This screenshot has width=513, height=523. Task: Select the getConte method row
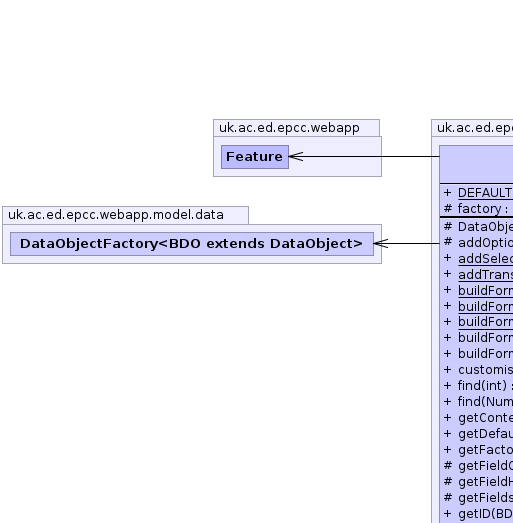coord(478,418)
